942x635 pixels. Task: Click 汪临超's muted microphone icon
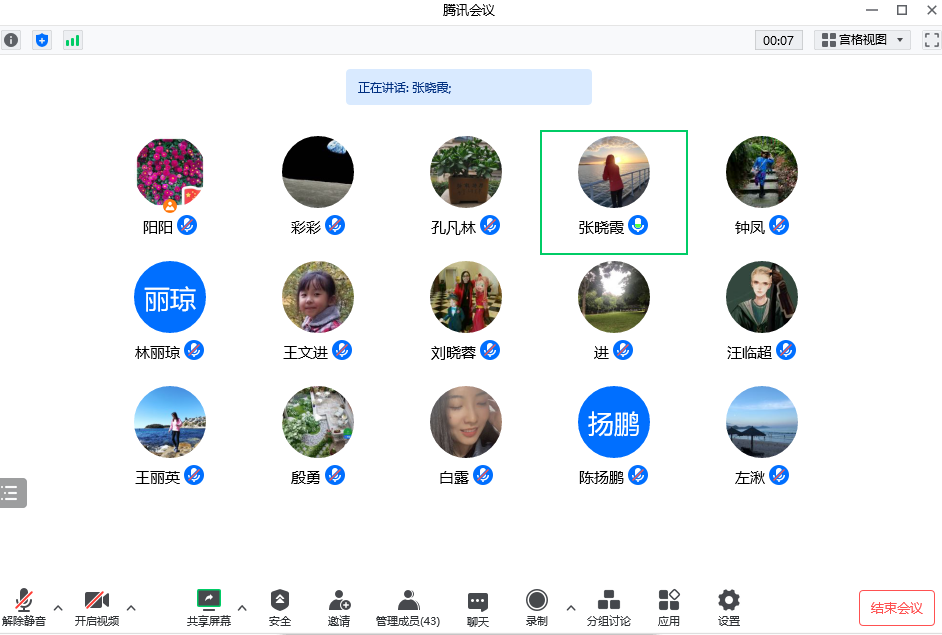[786, 350]
